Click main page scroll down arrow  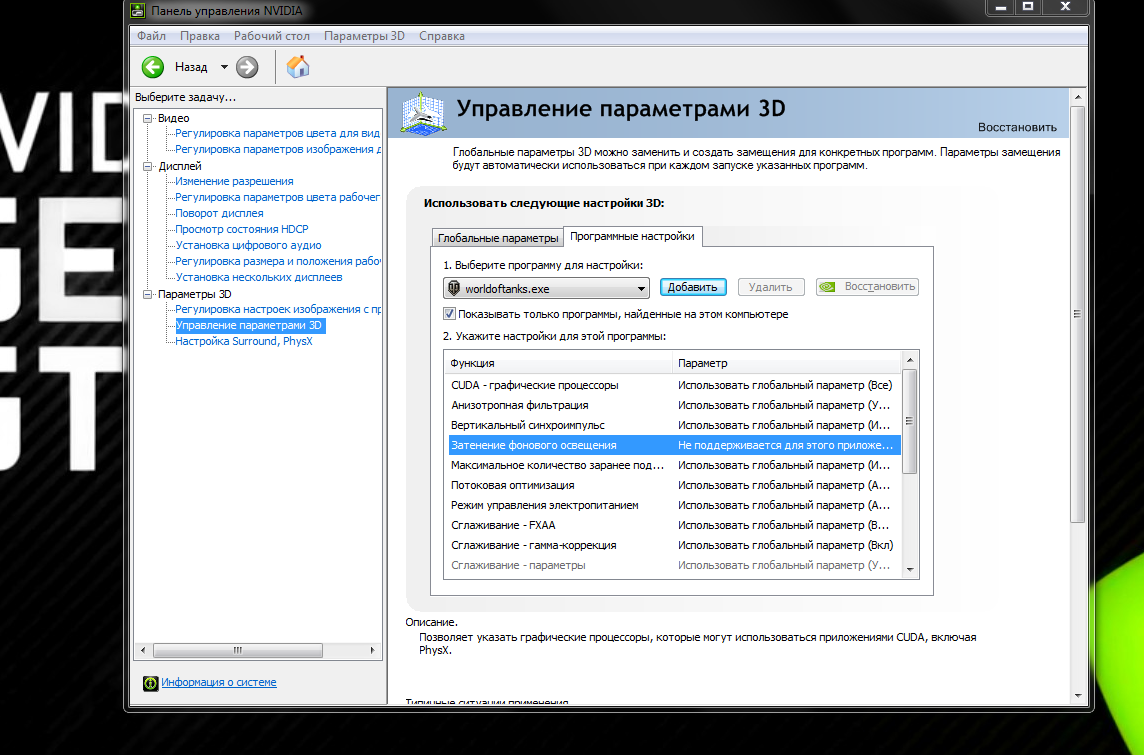1078,696
